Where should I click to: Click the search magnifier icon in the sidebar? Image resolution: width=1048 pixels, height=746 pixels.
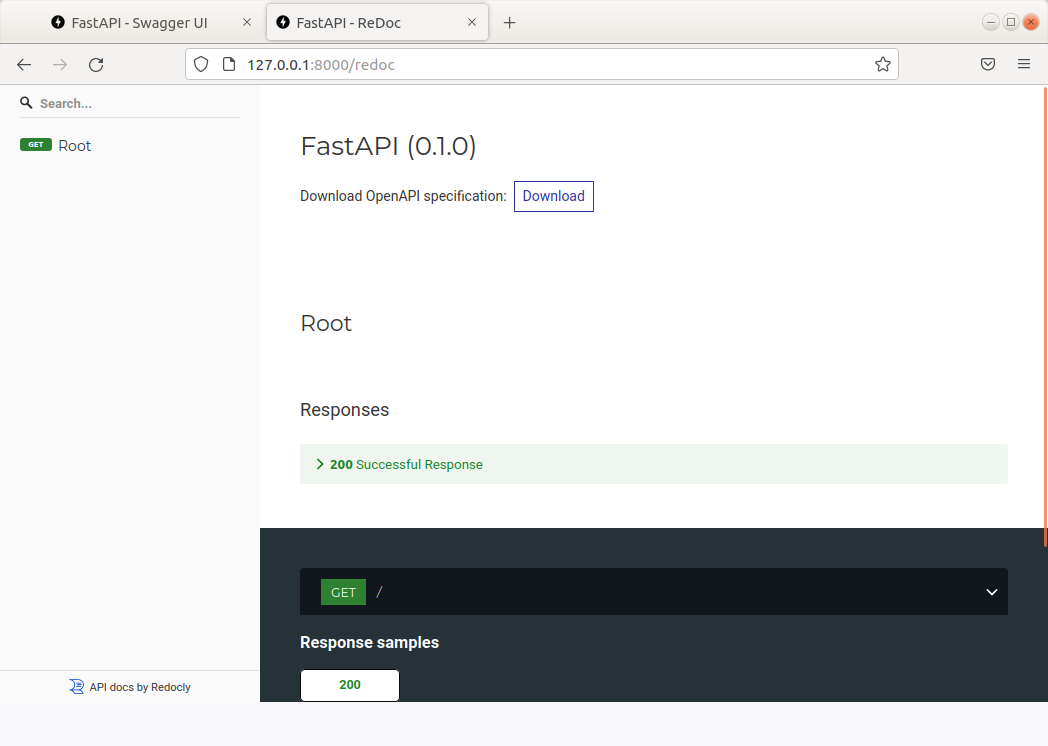point(26,102)
